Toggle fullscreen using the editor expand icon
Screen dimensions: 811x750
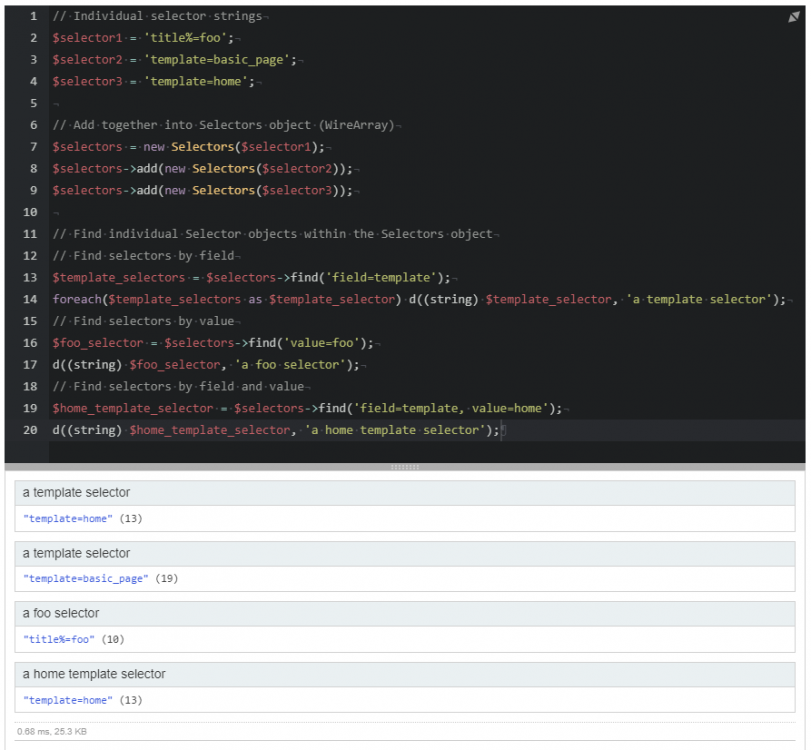tap(794, 18)
